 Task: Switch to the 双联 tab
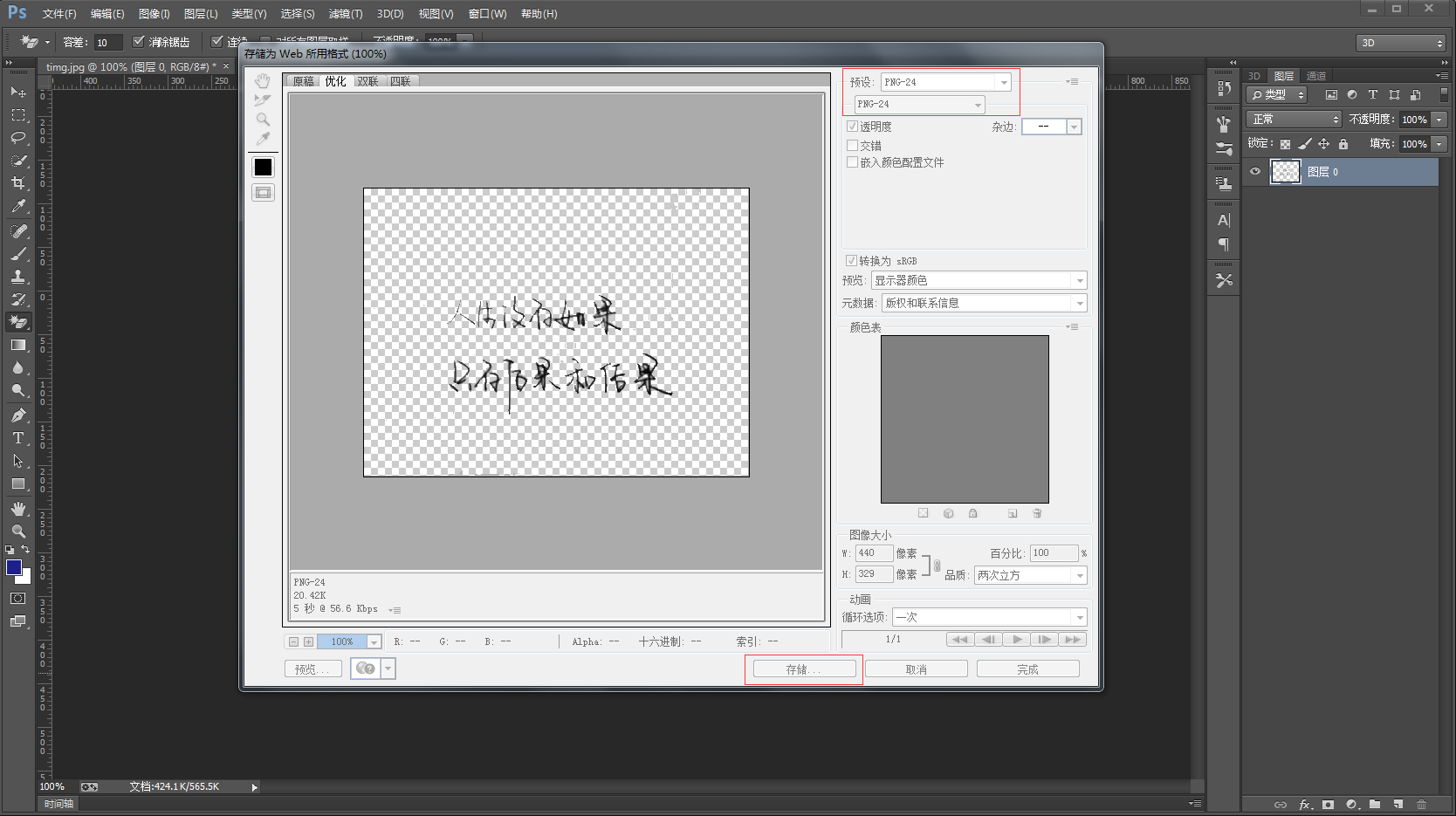[367, 80]
